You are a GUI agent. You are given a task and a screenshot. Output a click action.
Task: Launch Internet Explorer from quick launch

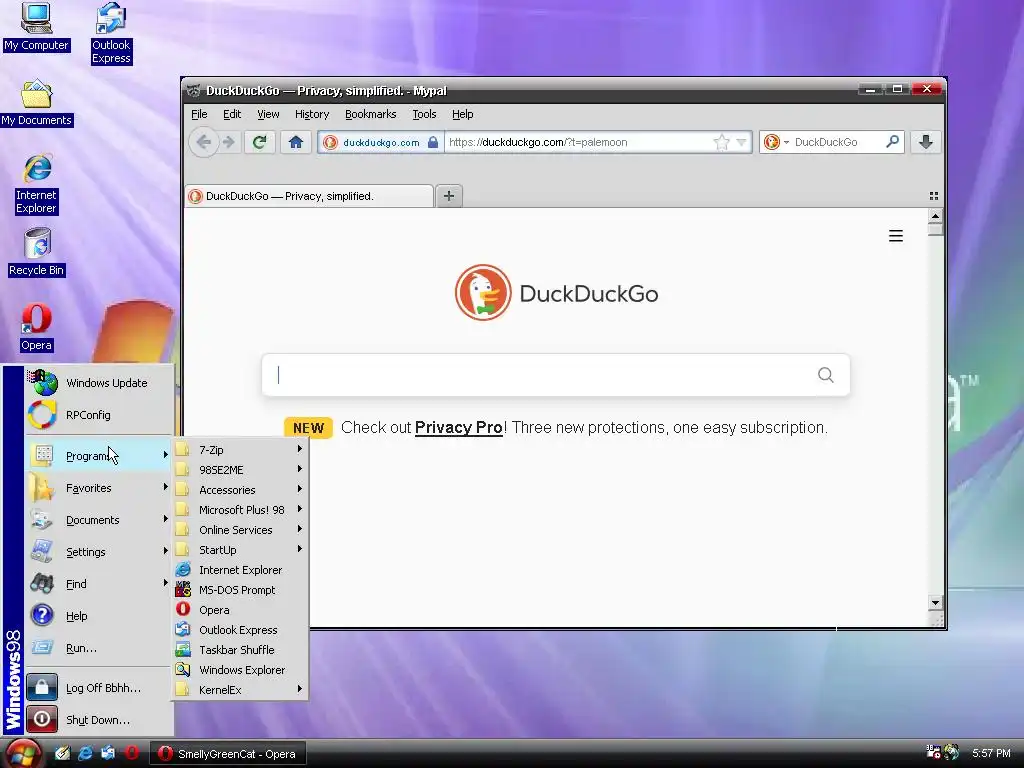pos(86,753)
